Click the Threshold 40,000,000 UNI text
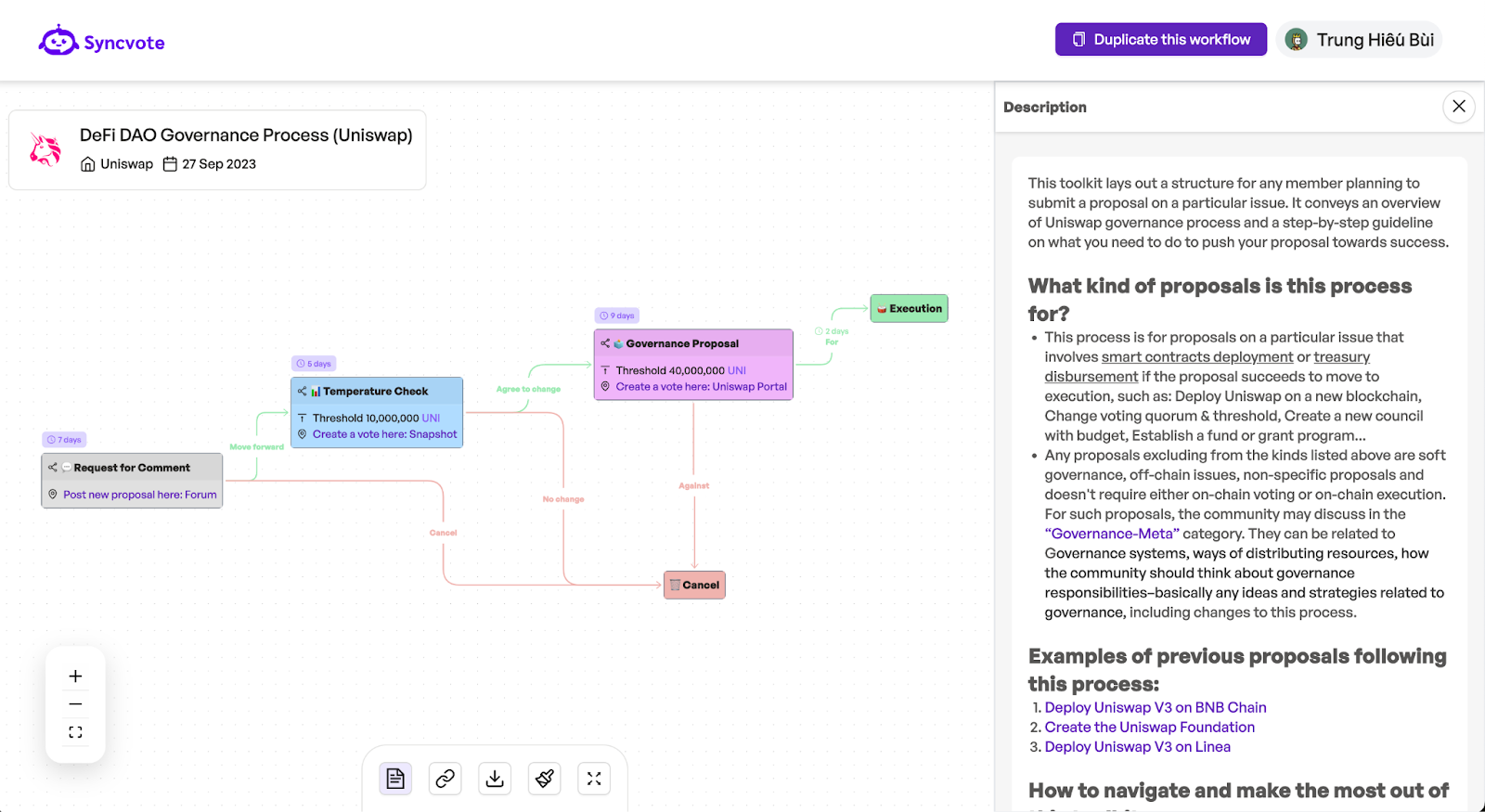 point(680,370)
